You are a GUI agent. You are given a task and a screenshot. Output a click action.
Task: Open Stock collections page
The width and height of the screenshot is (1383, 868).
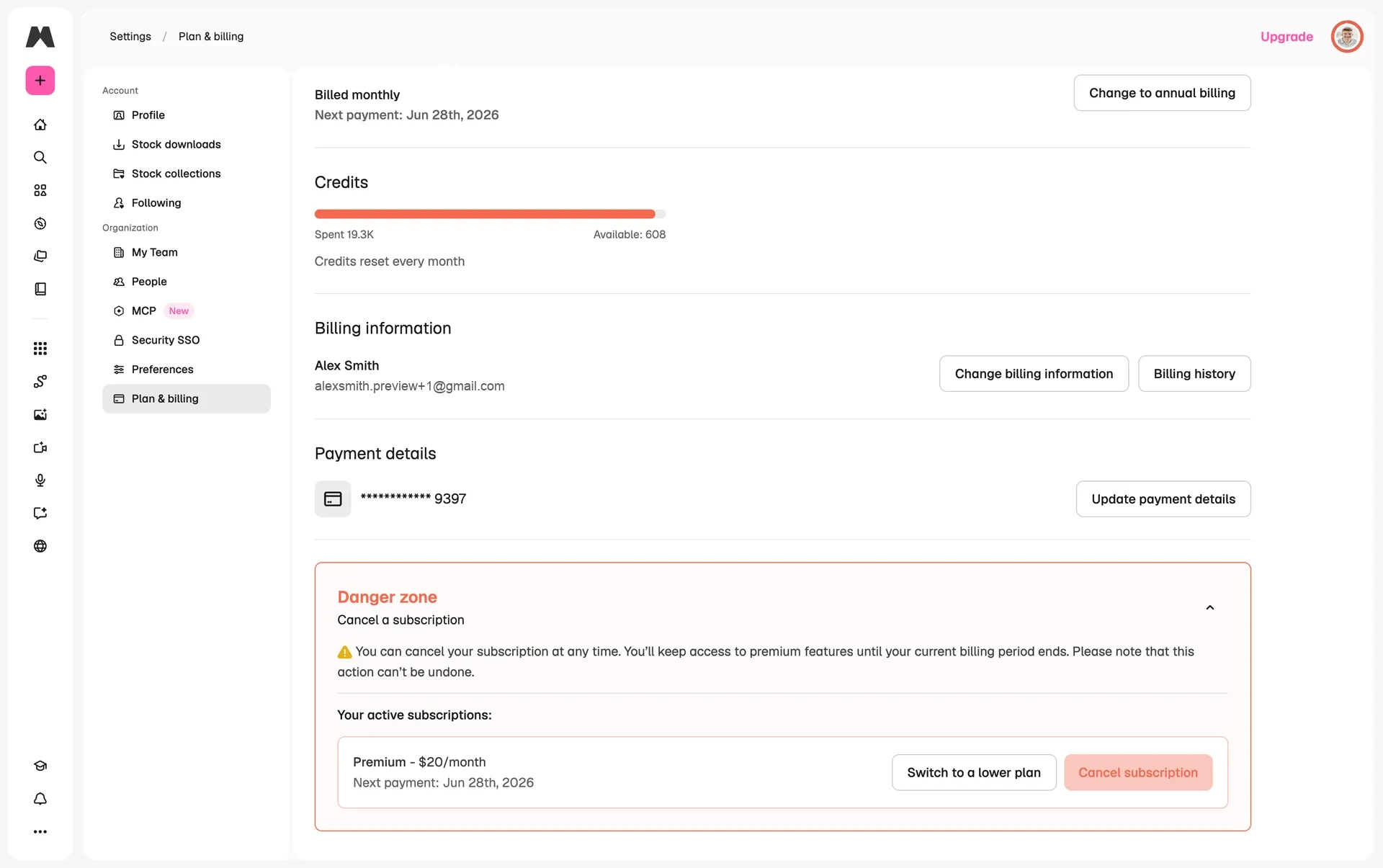pyautogui.click(x=186, y=174)
